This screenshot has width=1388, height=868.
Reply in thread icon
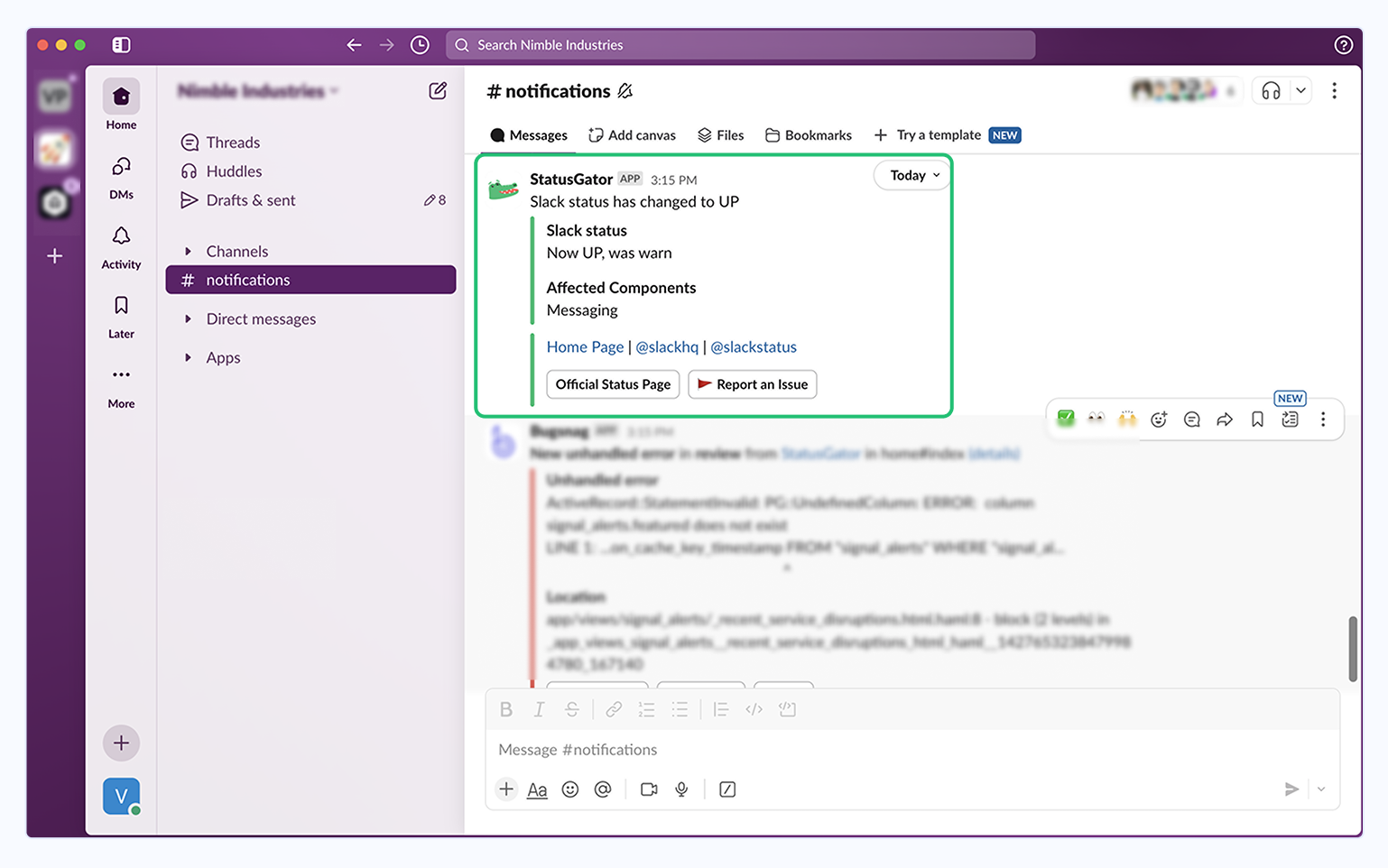pos(1191,419)
